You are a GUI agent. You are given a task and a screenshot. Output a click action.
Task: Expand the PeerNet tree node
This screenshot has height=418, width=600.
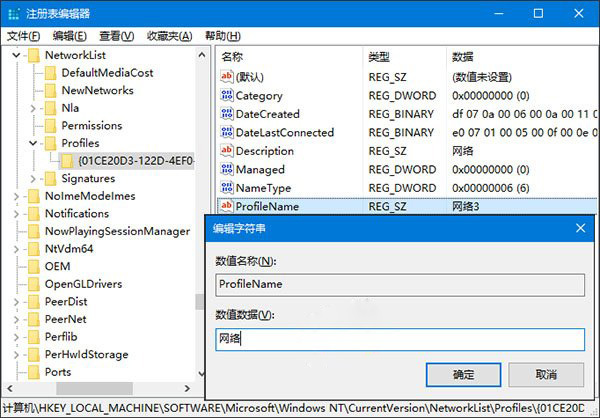click(16, 320)
